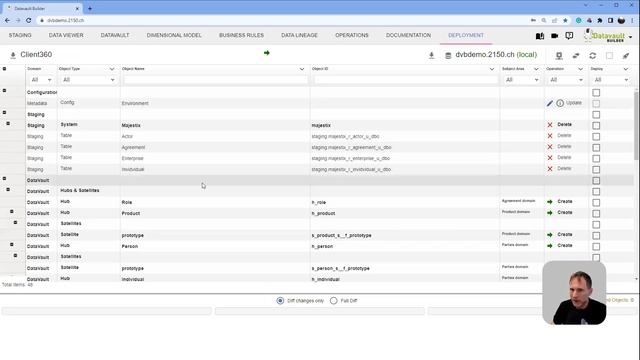Screen dimensions: 640x360
Task: Open Datavault Builder logo menu arrow
Action: tap(630, 37)
